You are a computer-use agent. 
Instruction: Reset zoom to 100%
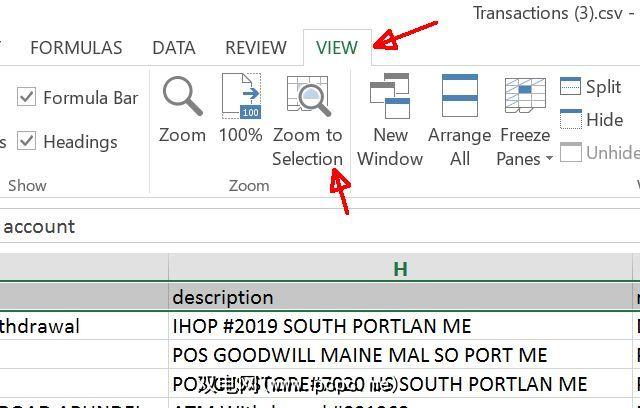[x=241, y=109]
